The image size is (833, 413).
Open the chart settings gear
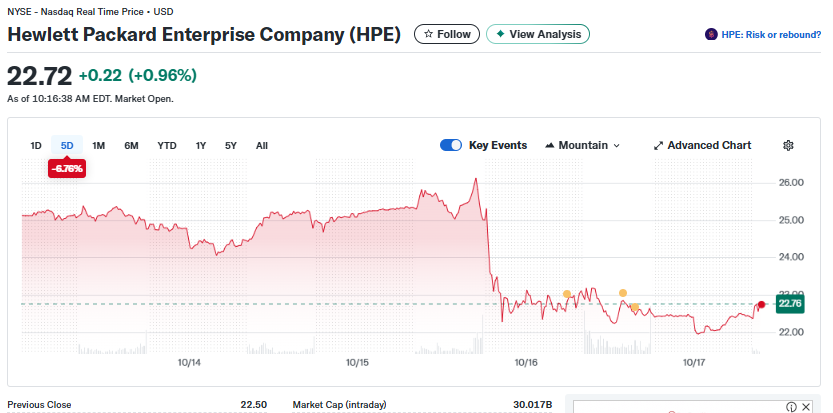(788, 145)
